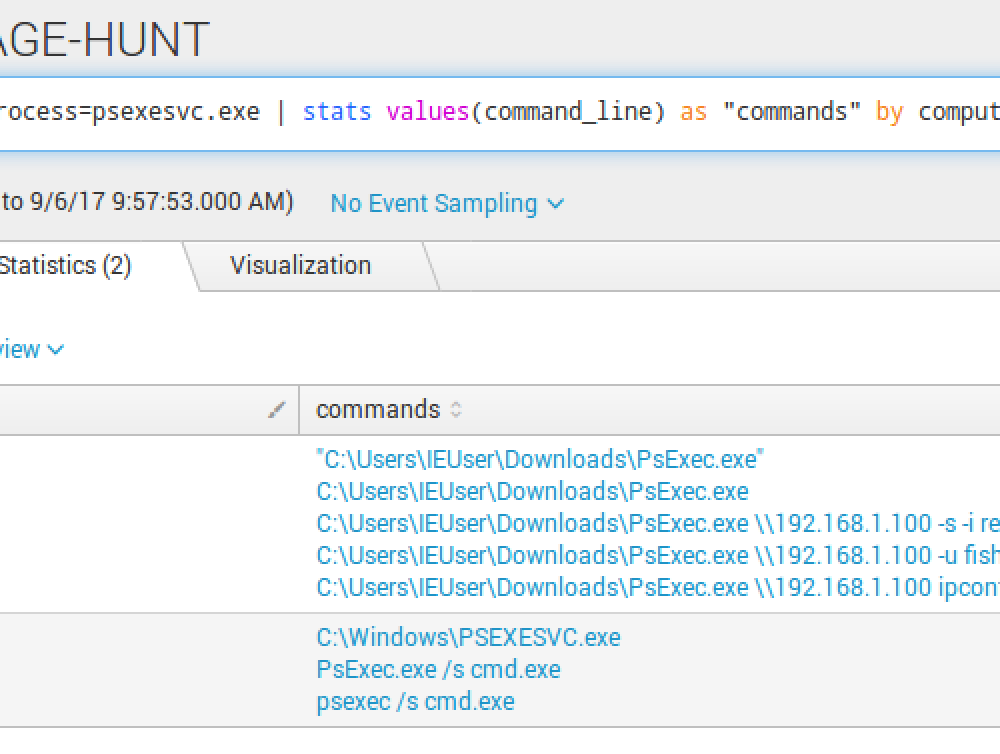Select the unquoted PsExec.exe path without arguments
The width and height of the screenshot is (1000, 754).
[532, 492]
